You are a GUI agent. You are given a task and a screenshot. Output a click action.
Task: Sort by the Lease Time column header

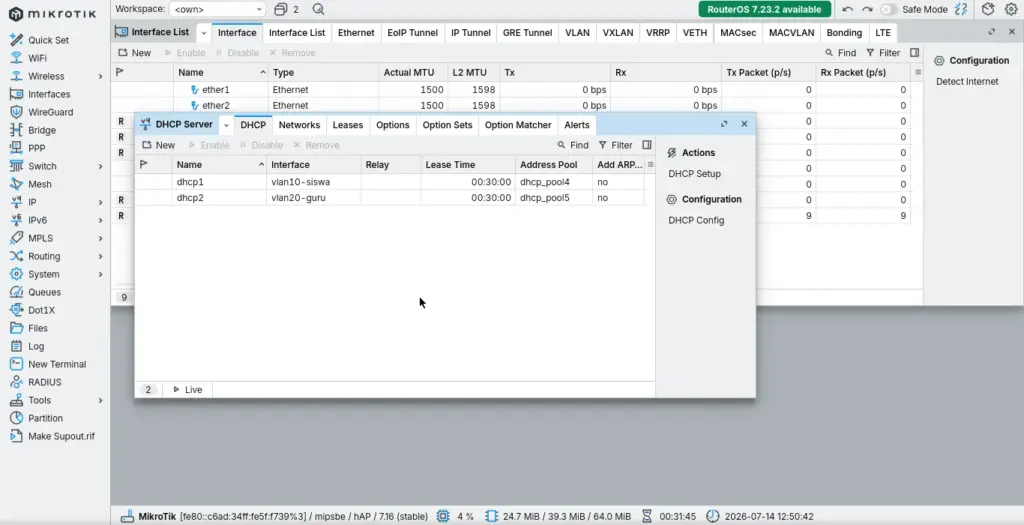468,165
